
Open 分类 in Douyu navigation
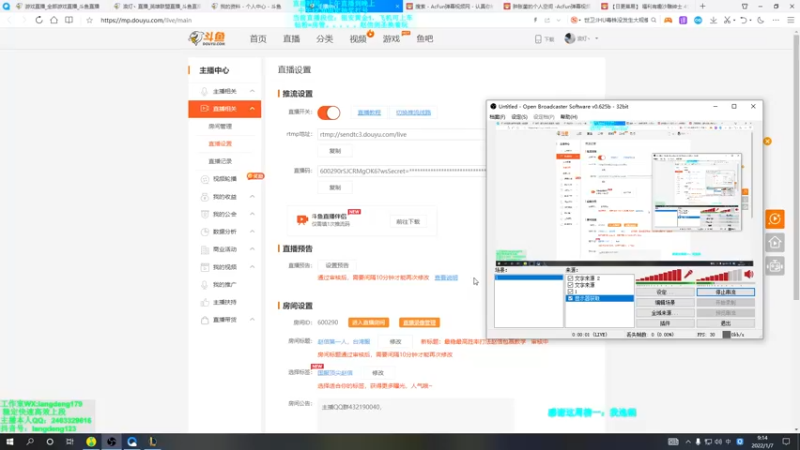tap(324, 39)
